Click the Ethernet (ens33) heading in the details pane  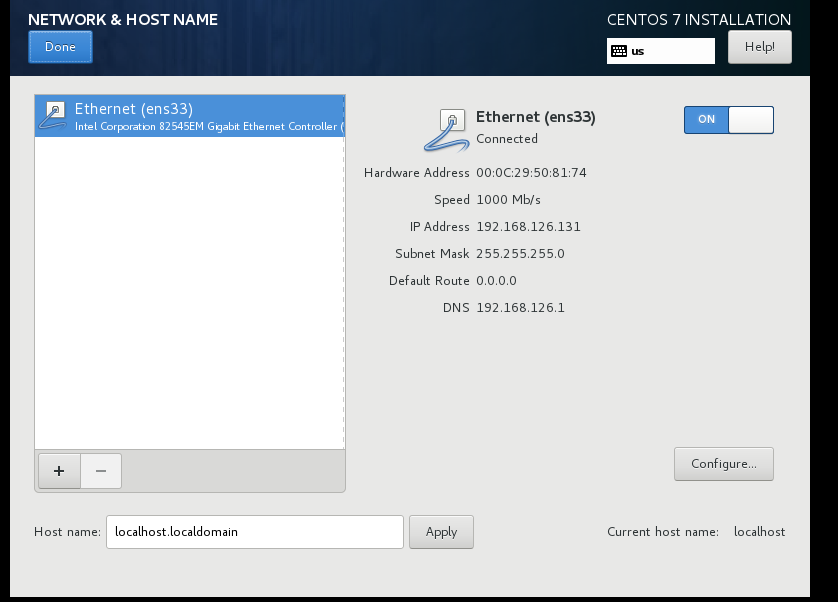click(536, 117)
